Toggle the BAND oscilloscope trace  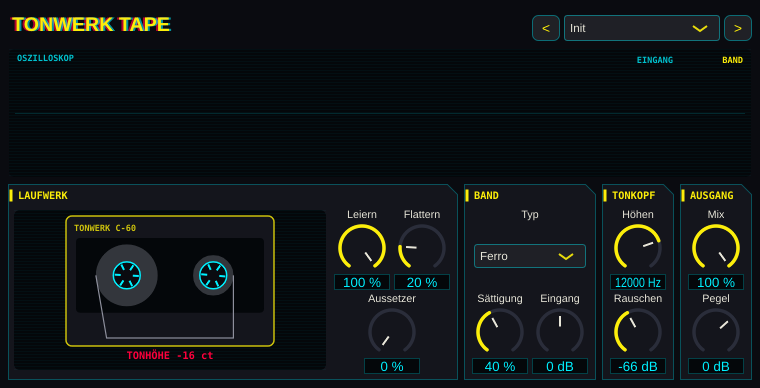point(732,60)
